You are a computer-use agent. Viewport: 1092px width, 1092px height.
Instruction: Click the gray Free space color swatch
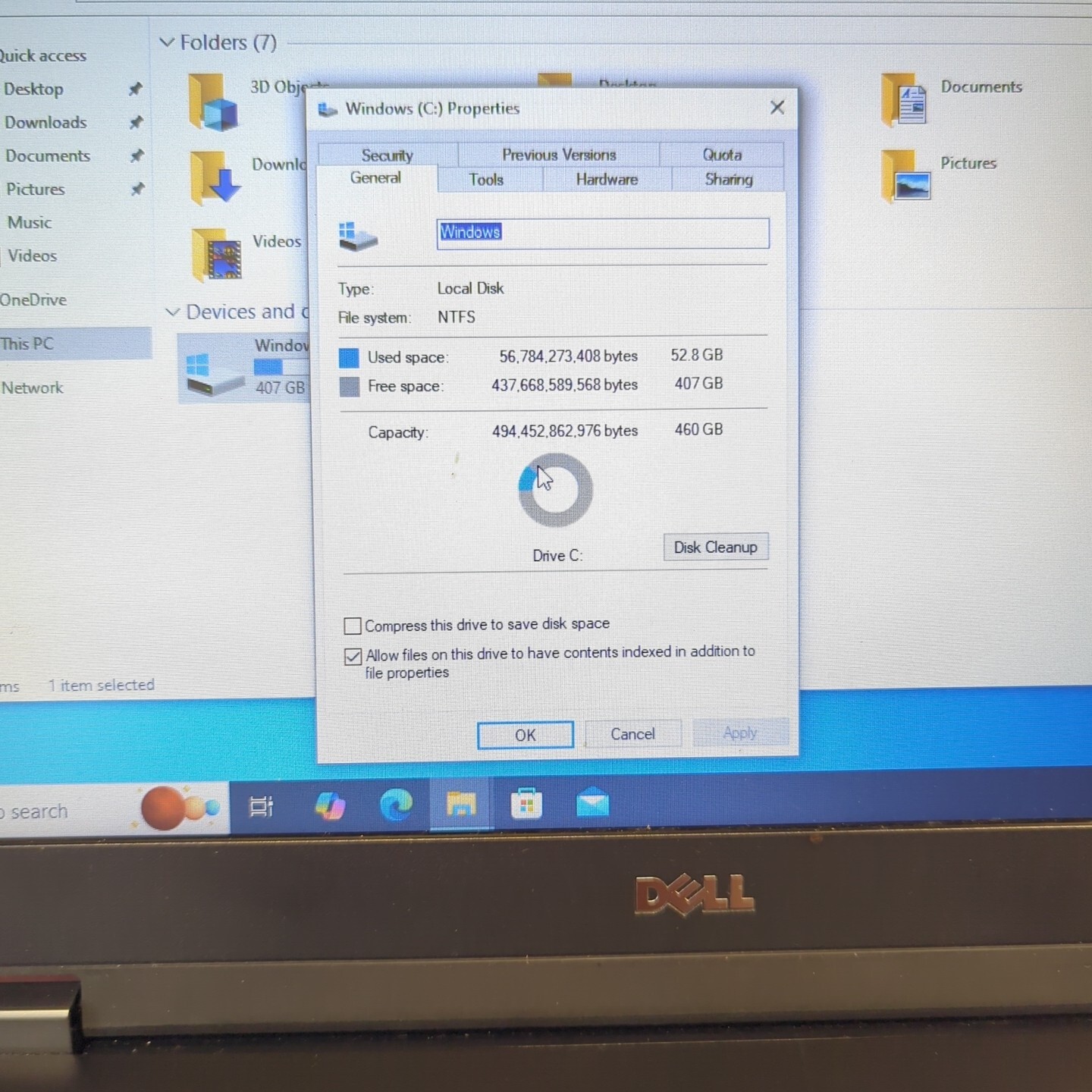click(350, 387)
